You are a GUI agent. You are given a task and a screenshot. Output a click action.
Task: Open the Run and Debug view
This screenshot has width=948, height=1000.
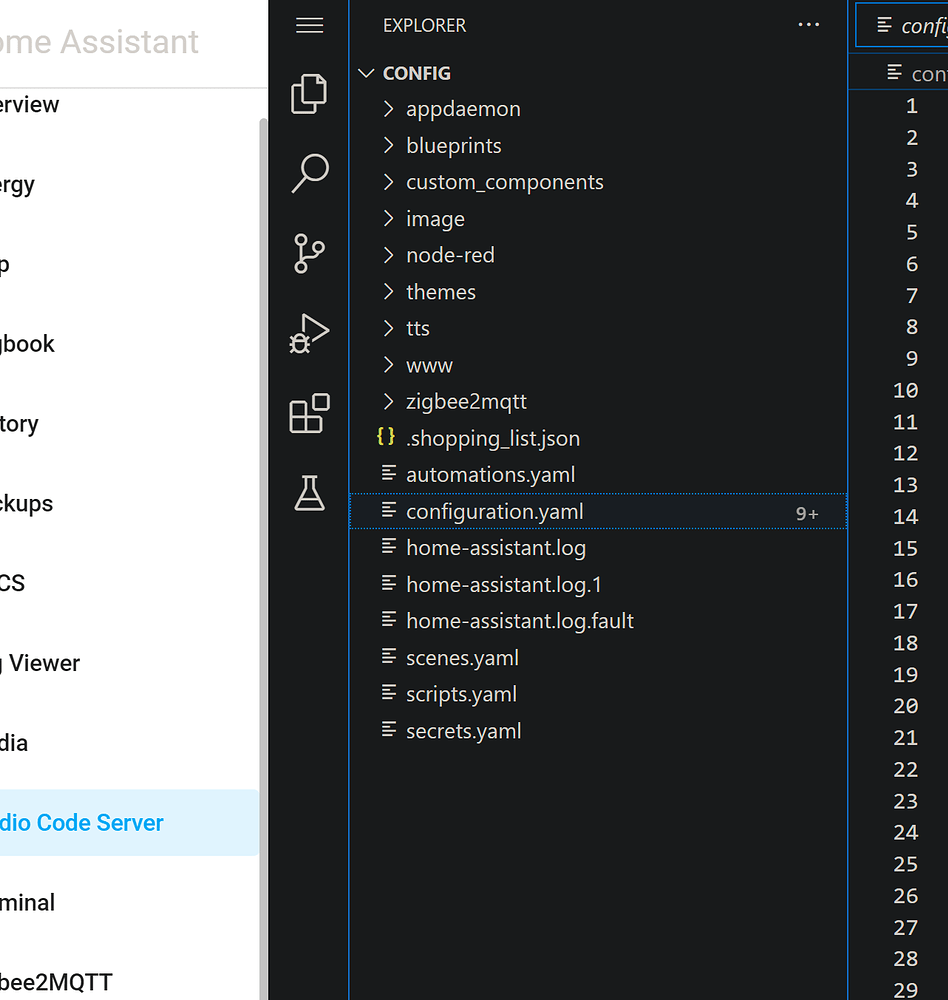309,333
